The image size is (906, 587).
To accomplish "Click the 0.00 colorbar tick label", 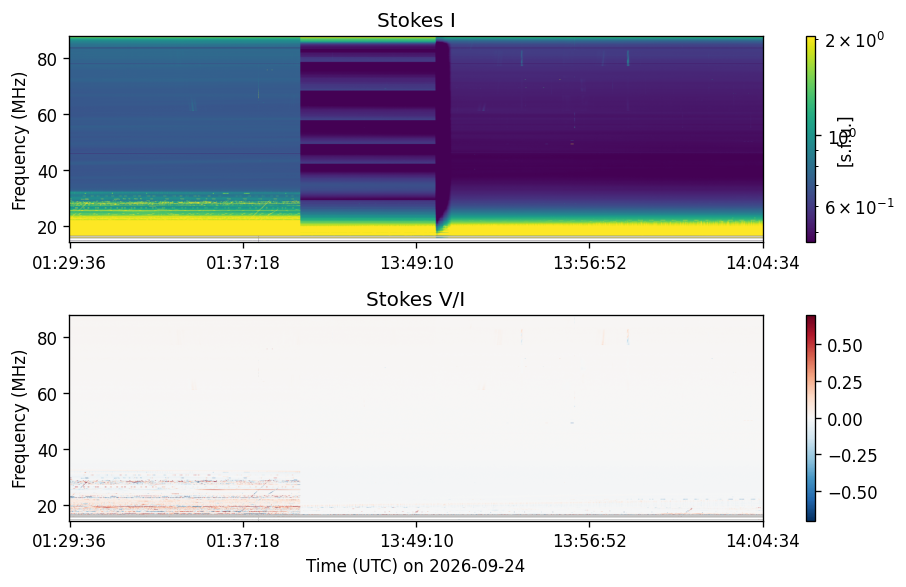I will tap(844, 419).
